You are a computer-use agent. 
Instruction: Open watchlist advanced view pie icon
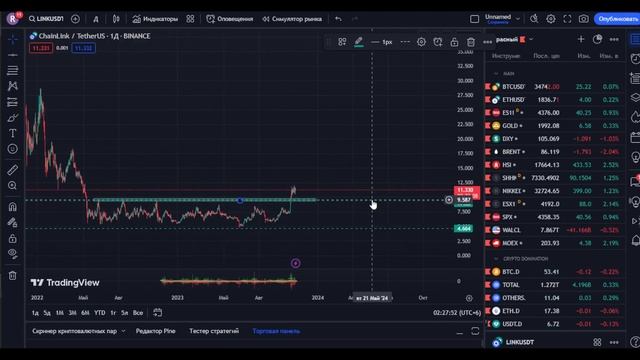(597, 39)
